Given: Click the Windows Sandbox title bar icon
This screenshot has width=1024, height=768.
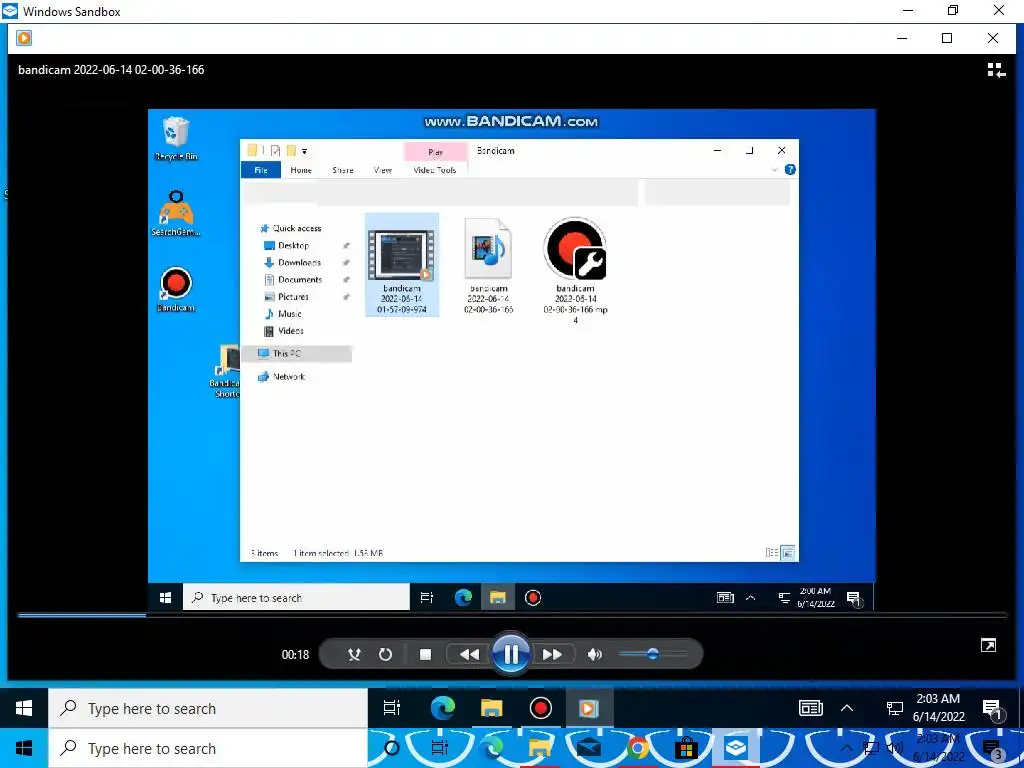Looking at the screenshot, I should [x=10, y=11].
